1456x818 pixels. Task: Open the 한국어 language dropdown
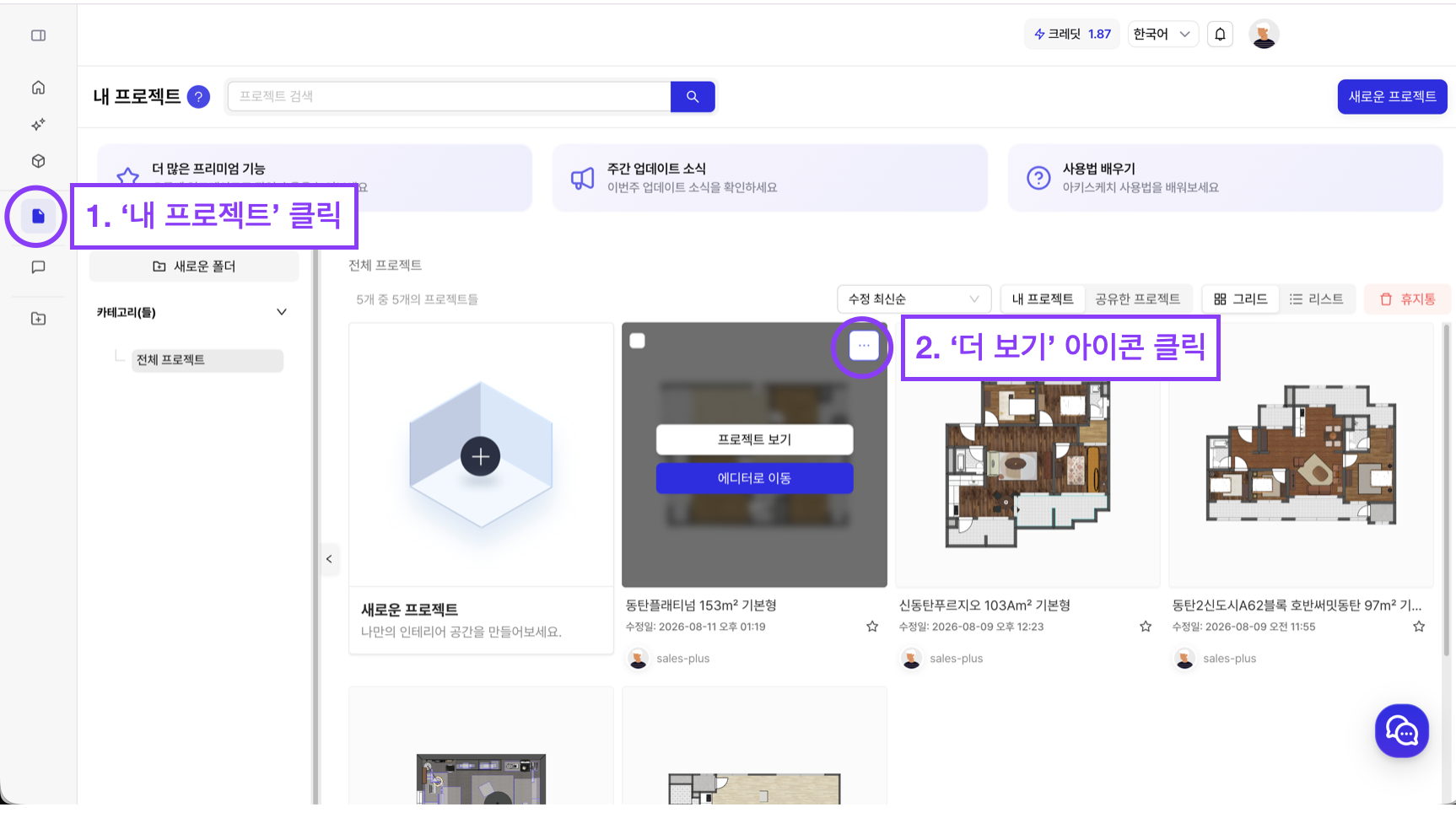click(1162, 35)
